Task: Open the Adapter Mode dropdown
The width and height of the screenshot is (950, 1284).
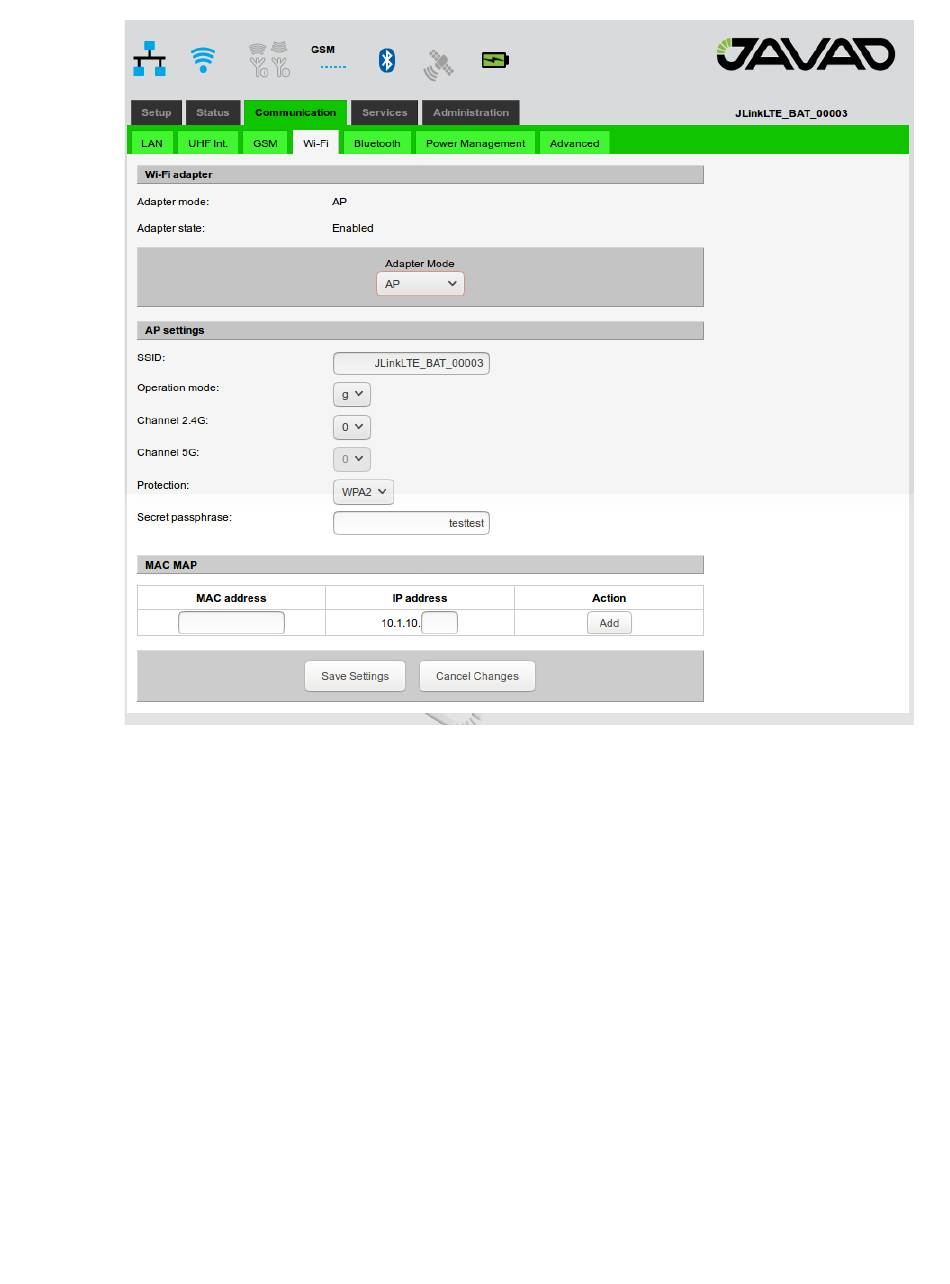Action: [420, 284]
